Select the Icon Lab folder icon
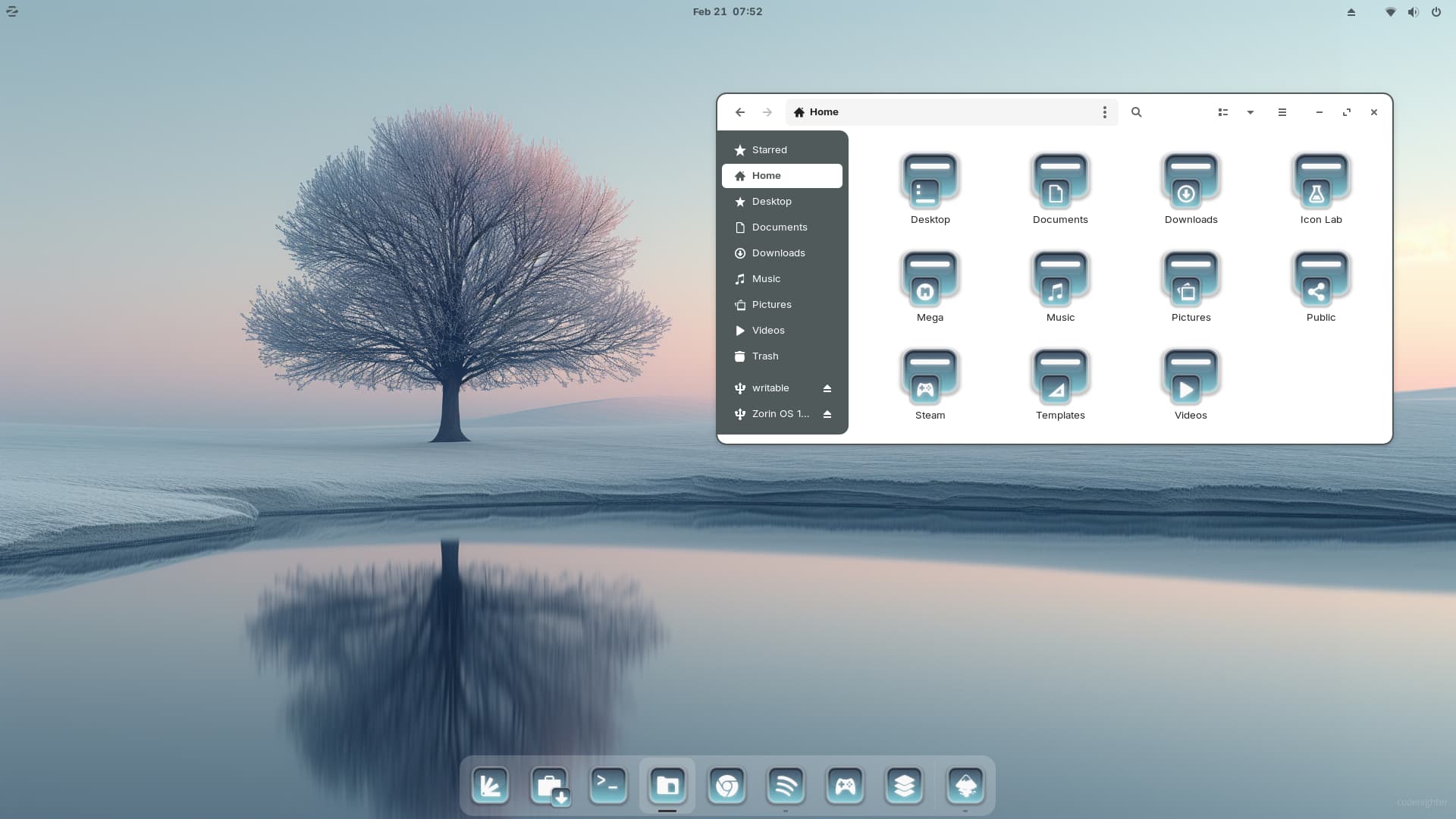The width and height of the screenshot is (1456, 819). point(1321,180)
